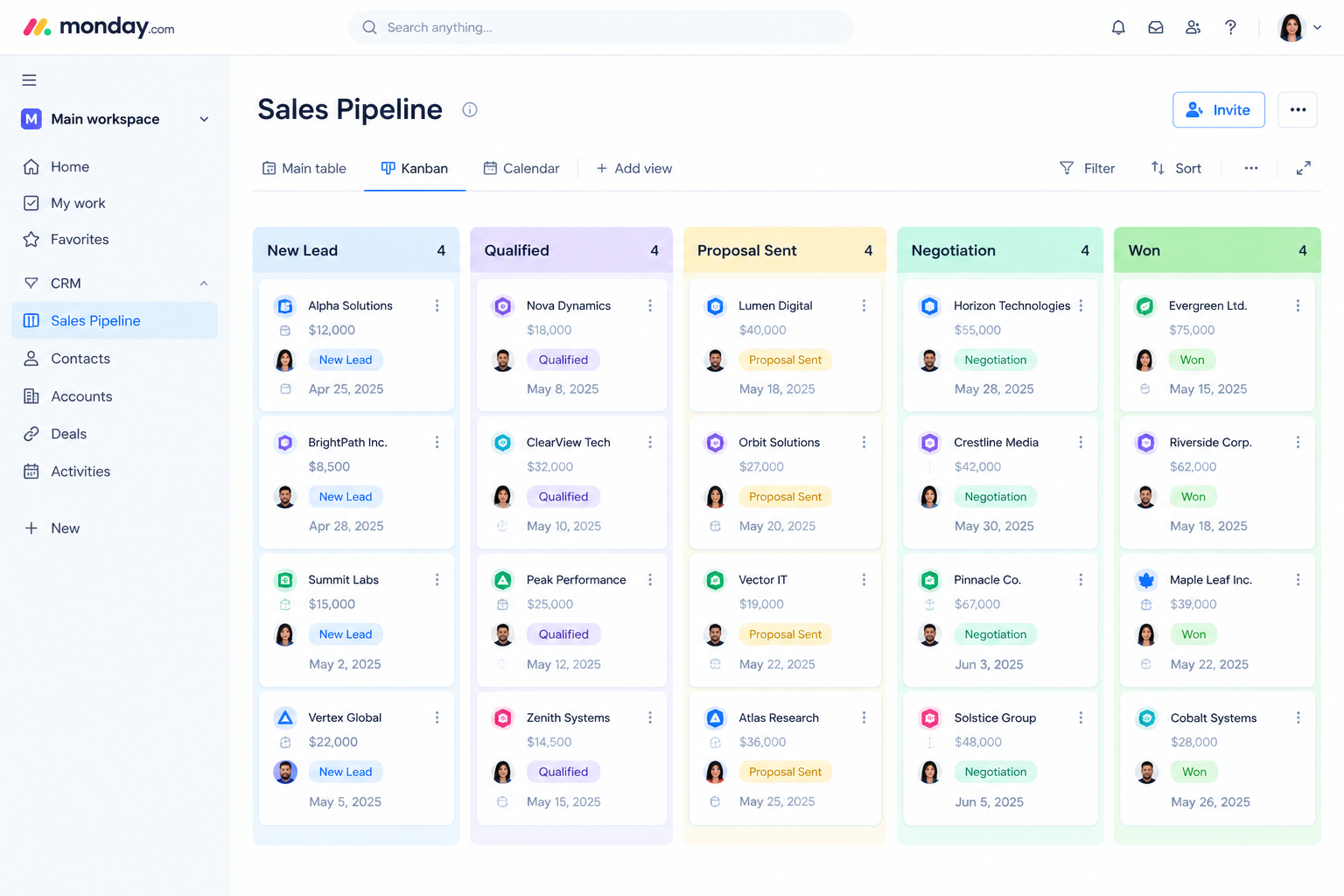Click the Search anything field
Screen dimensions: 1344x896
click(600, 27)
